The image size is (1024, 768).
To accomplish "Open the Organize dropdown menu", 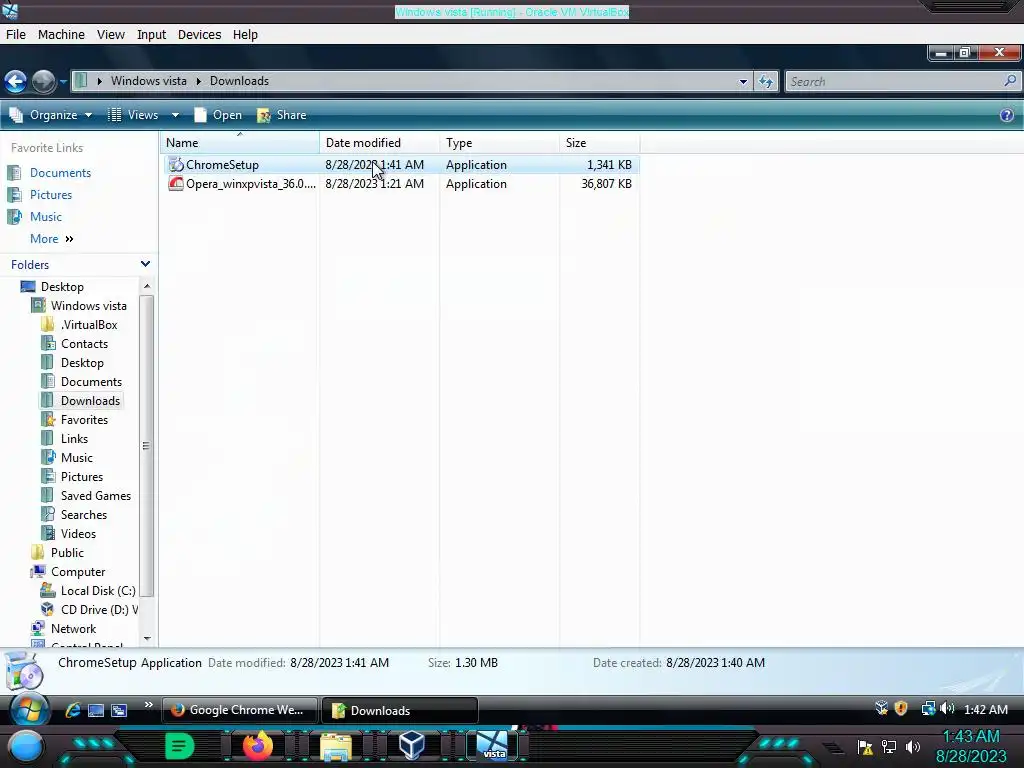I will point(51,115).
